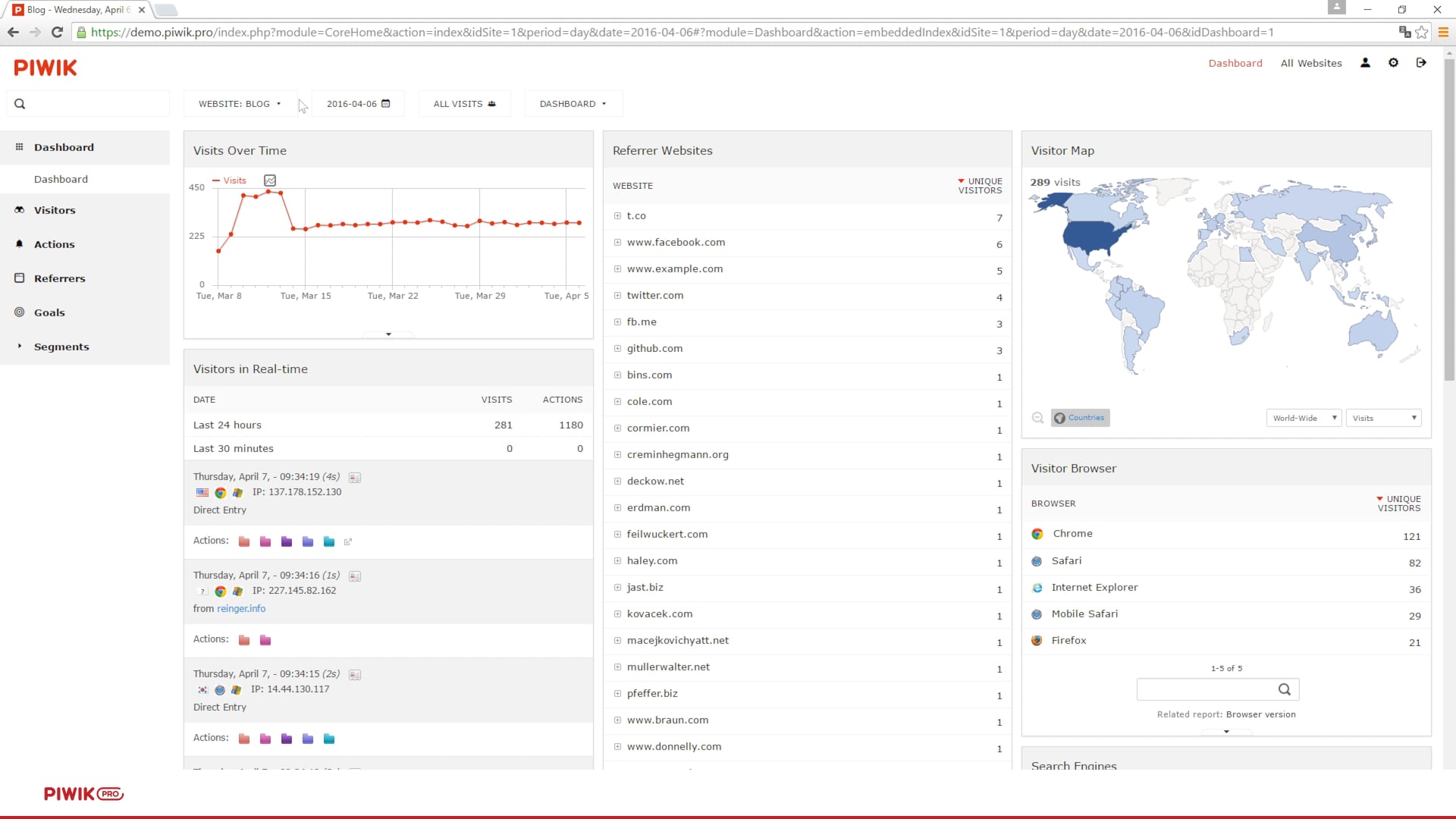
Task: Expand the github.com referrer row
Action: 617,349
